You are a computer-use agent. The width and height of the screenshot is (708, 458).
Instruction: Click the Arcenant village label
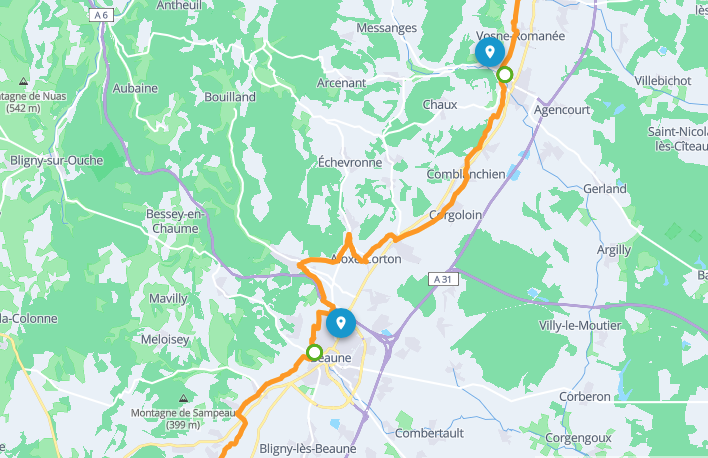[341, 83]
